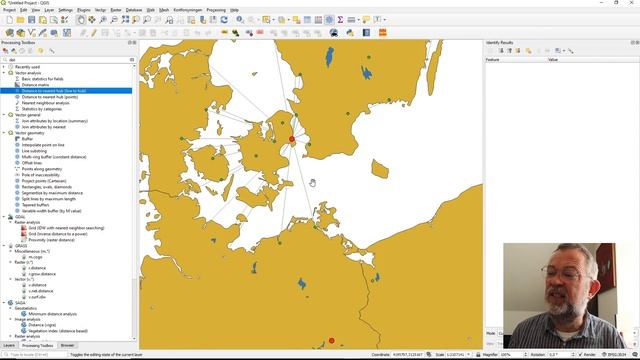640x360 pixels.
Task: Click the Magnifier spin box in status bar
Action: pos(514,355)
